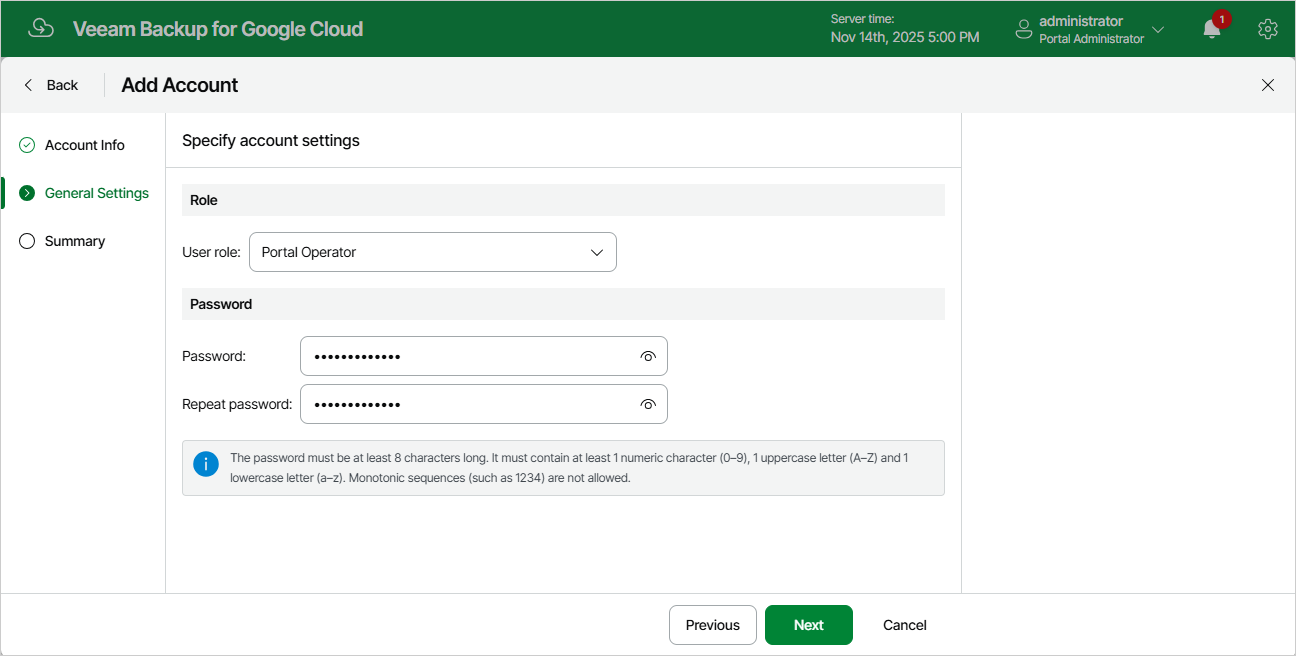Click the Account Info completed checkmark icon

[27, 145]
